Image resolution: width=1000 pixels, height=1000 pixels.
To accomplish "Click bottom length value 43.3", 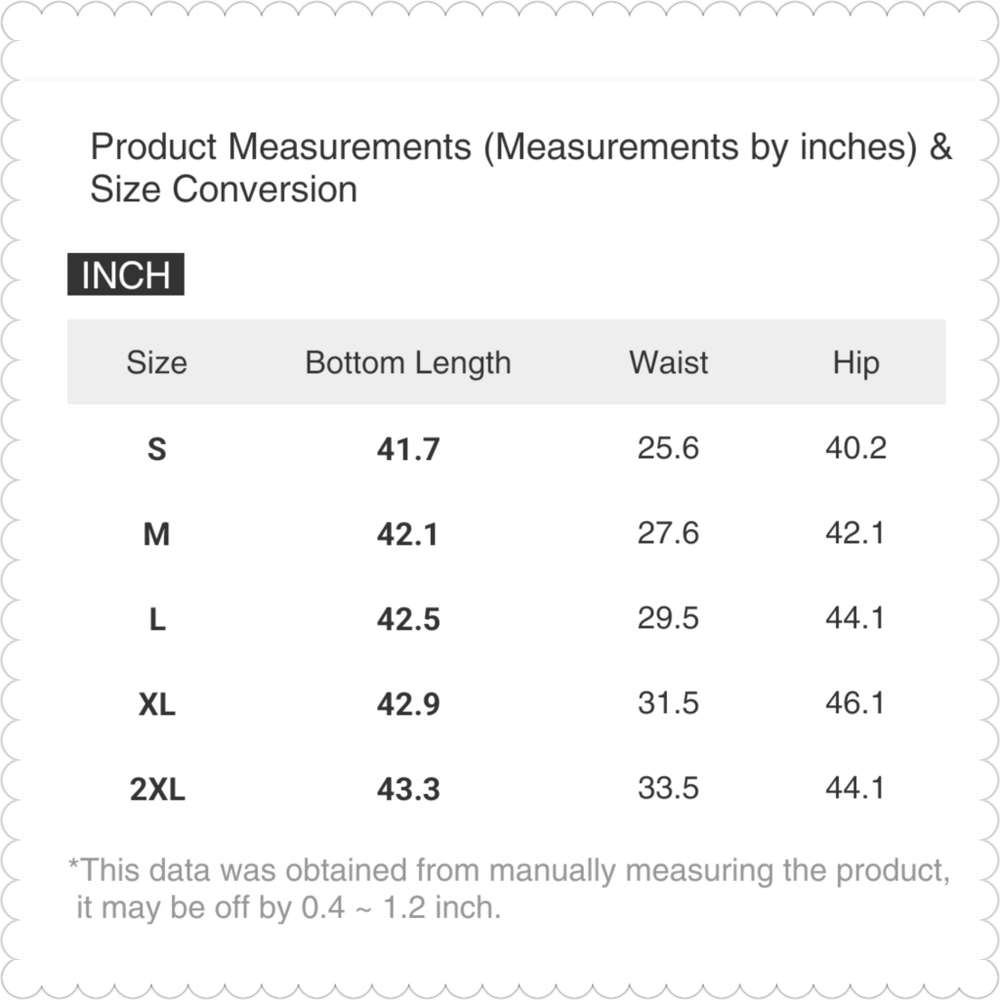I will pos(408,789).
